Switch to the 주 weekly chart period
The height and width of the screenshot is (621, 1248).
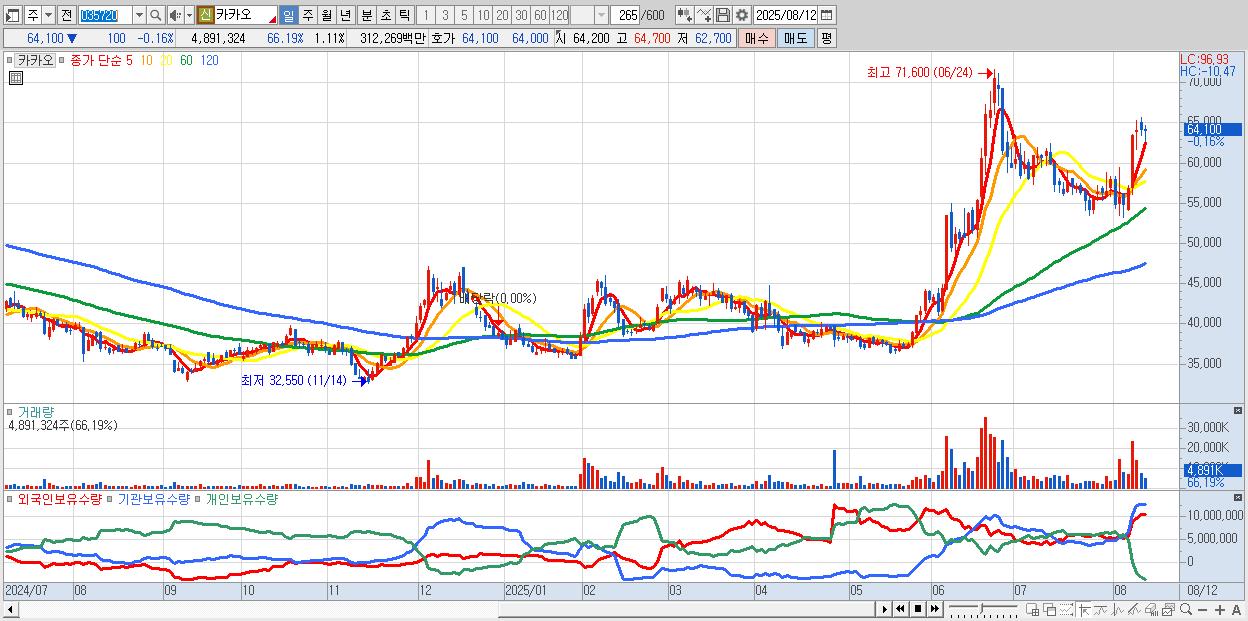(307, 15)
